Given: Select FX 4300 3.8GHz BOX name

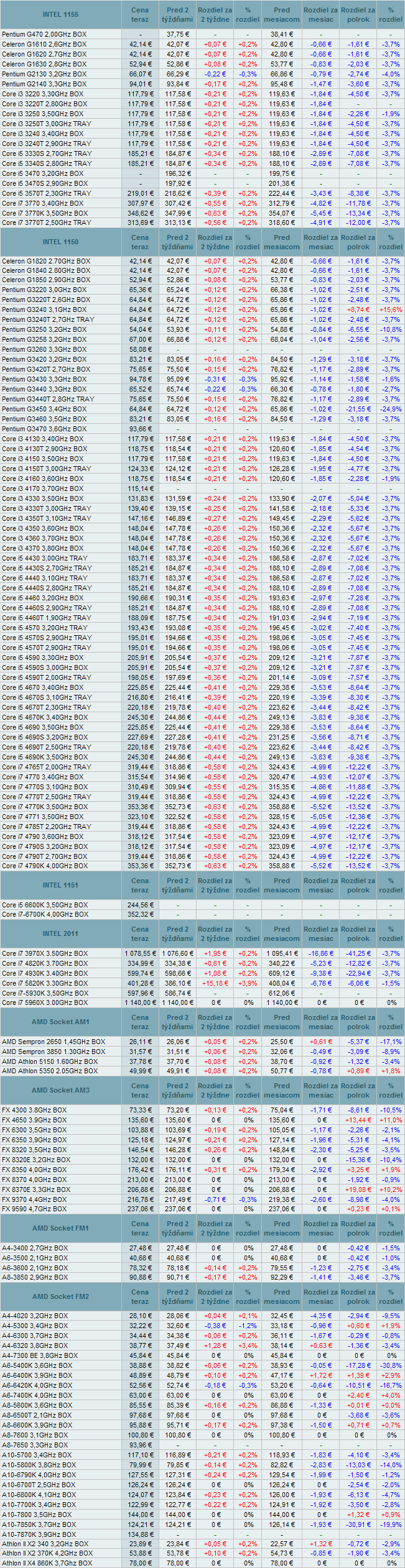Looking at the screenshot, I should (x=34, y=1110).
